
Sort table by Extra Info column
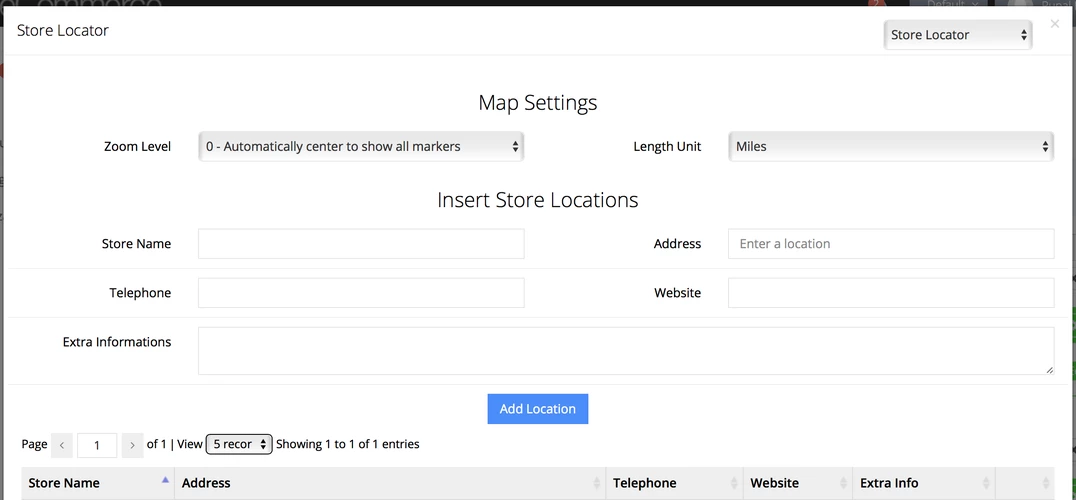pos(924,483)
